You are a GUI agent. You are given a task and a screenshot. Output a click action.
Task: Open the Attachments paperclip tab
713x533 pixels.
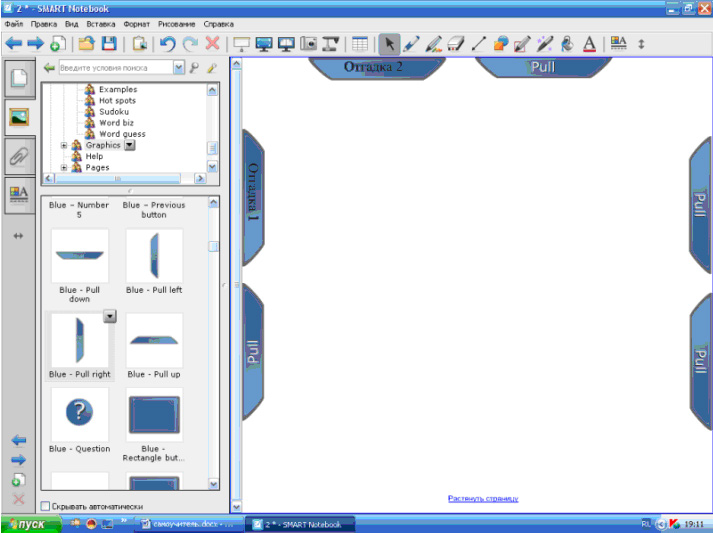click(x=18, y=155)
